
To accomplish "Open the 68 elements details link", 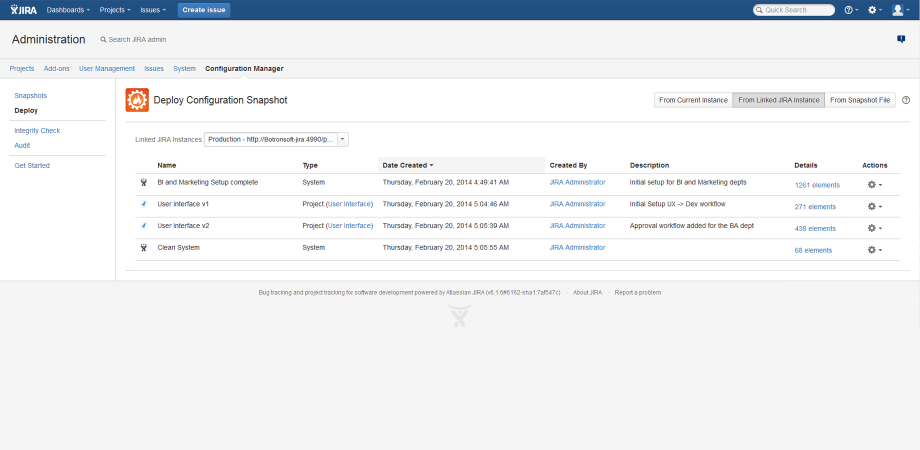I will point(813,250).
